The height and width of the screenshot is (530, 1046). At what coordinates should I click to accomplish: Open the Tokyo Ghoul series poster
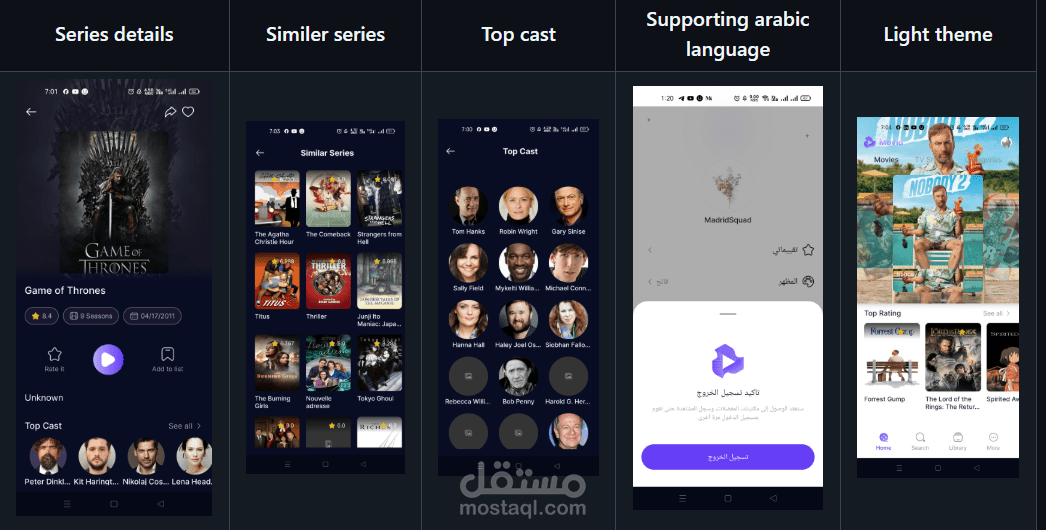click(380, 363)
